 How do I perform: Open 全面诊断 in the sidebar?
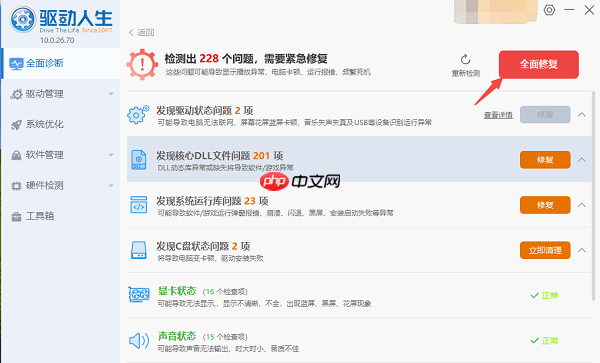[60, 63]
